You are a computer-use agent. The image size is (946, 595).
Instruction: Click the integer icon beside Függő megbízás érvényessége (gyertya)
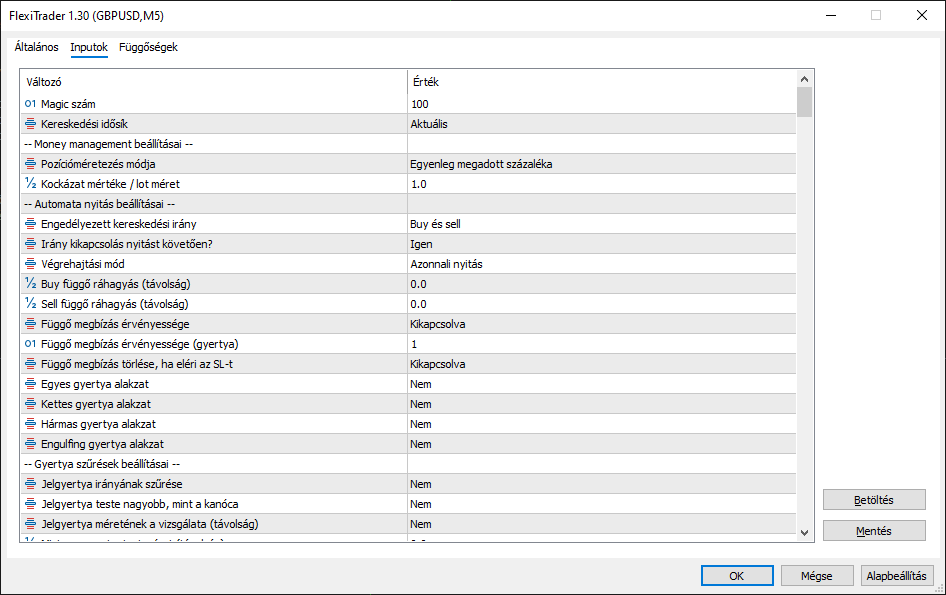30,343
